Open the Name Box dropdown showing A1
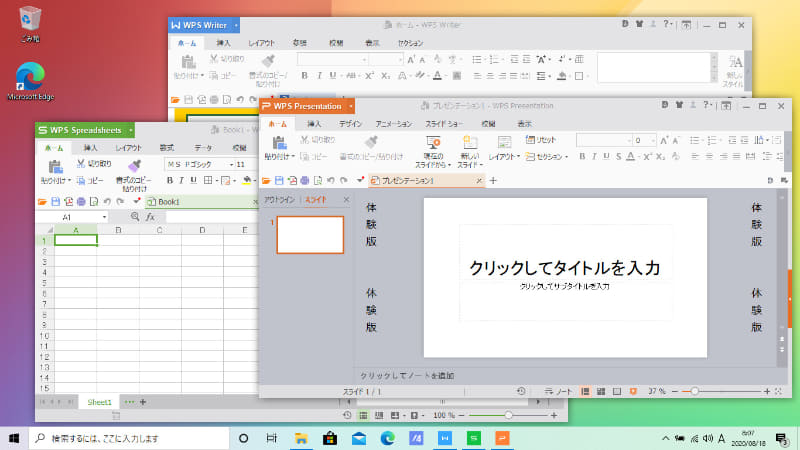 pos(105,217)
